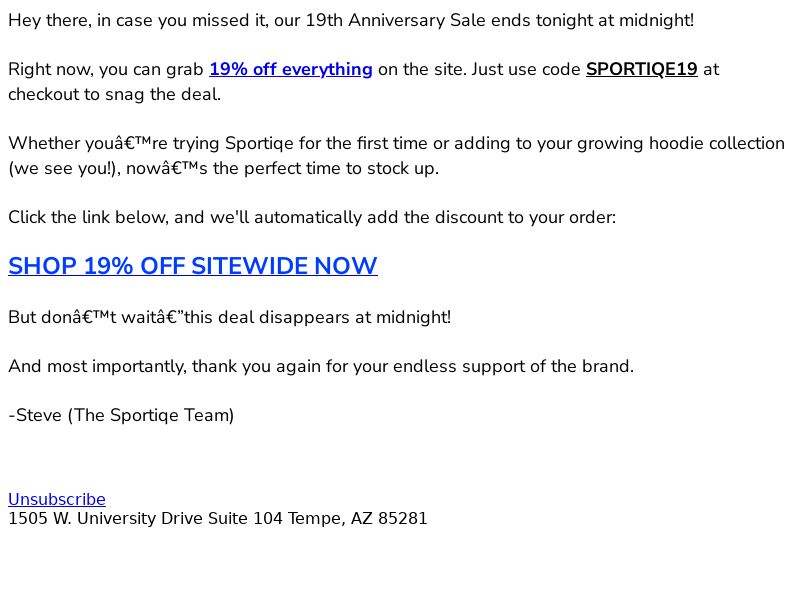Click the SPORTIQE19 promo code
This screenshot has height=600, width=800.
(x=641, y=69)
